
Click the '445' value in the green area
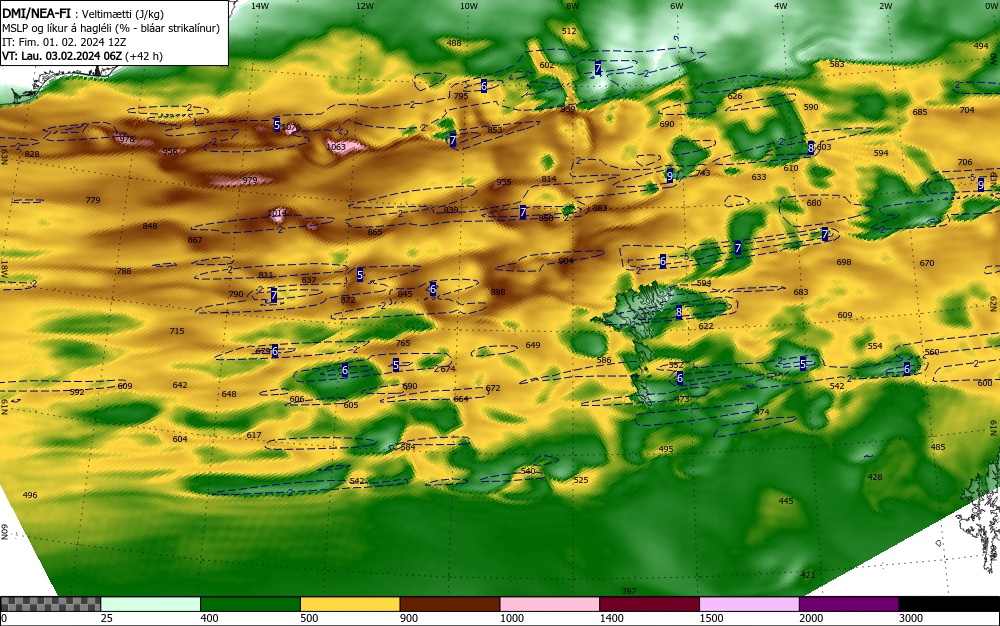(x=786, y=501)
